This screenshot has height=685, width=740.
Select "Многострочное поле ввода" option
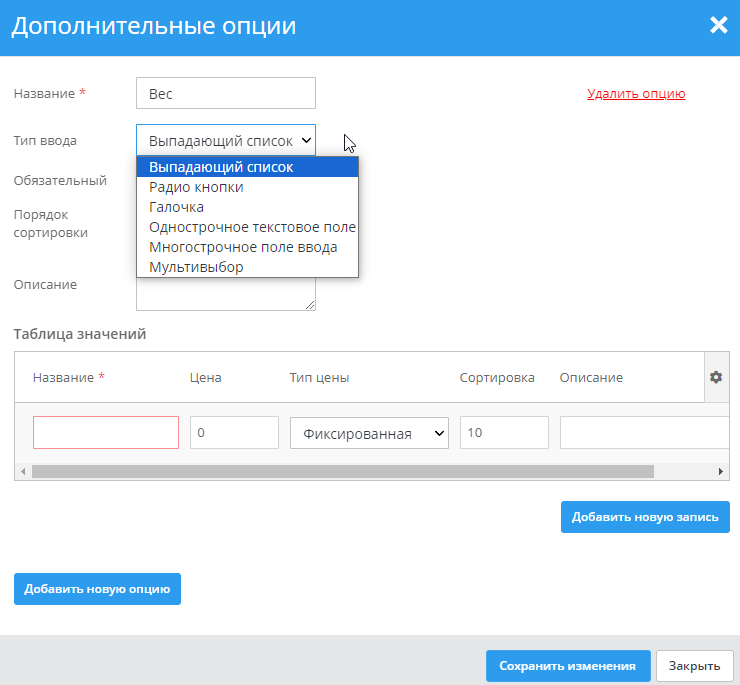(x=243, y=247)
